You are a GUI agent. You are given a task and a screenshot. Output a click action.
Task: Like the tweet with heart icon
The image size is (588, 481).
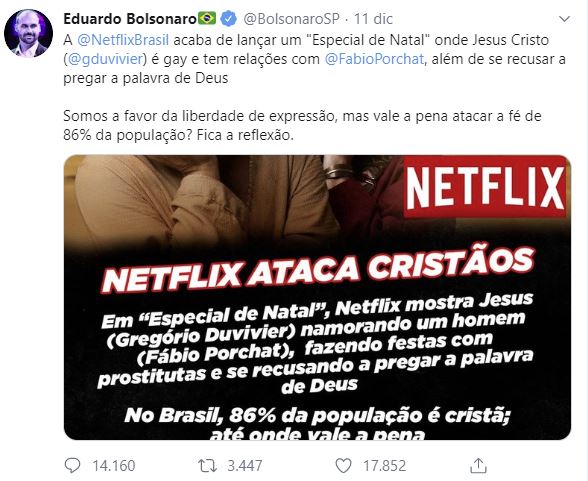pos(343,466)
